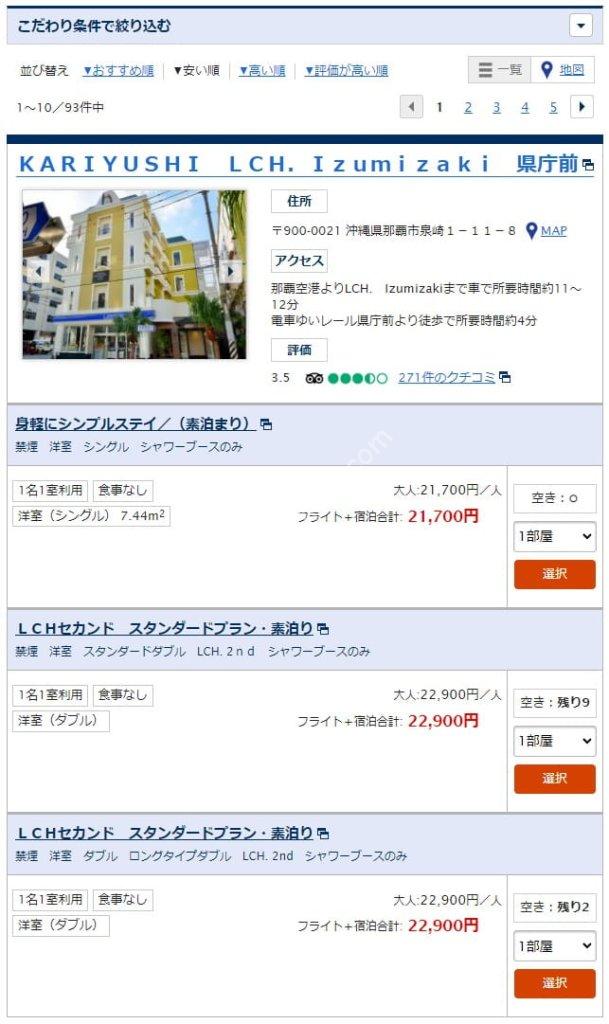
Task: Click the previous results page arrow
Action: click(x=411, y=106)
